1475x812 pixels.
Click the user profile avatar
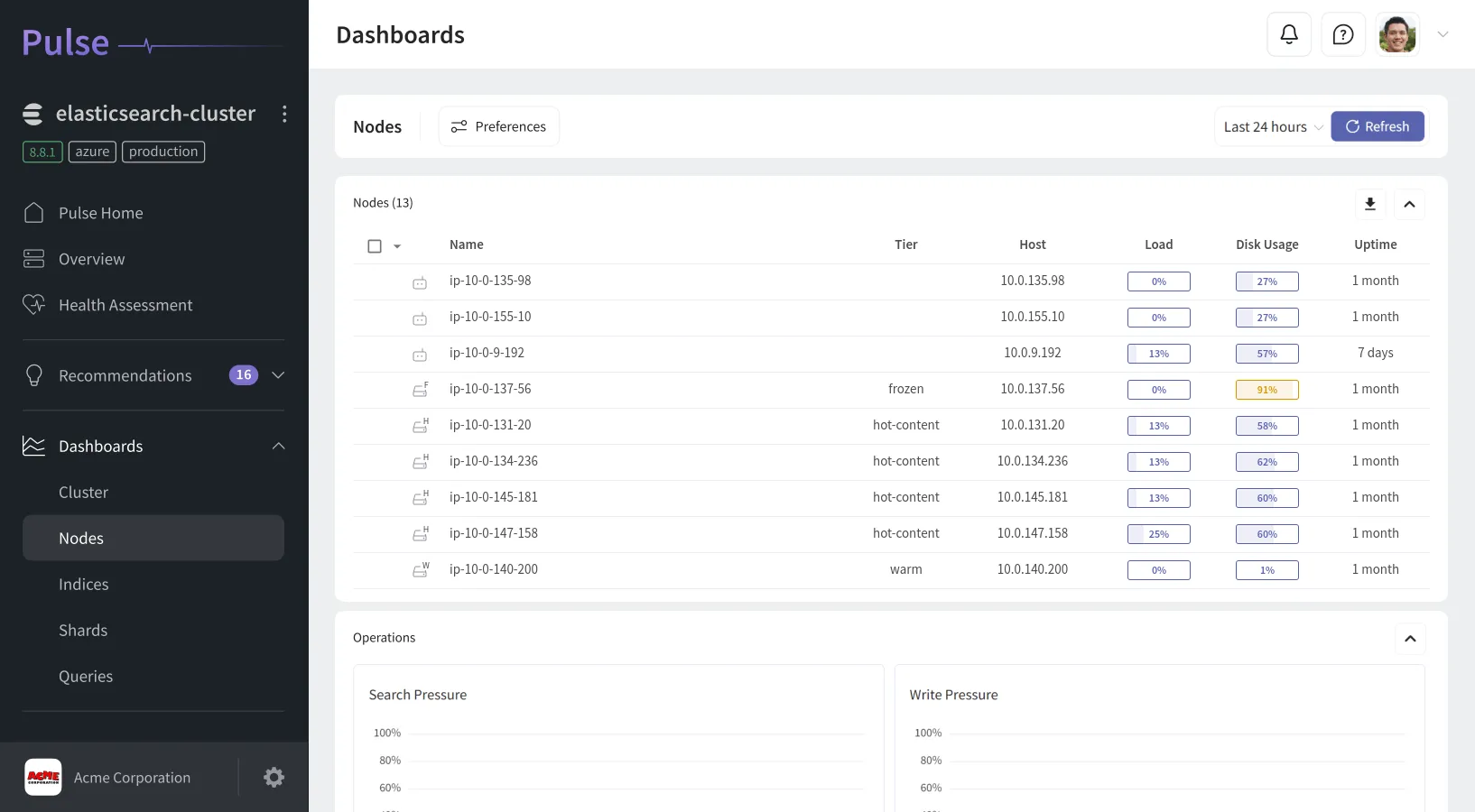tap(1396, 35)
